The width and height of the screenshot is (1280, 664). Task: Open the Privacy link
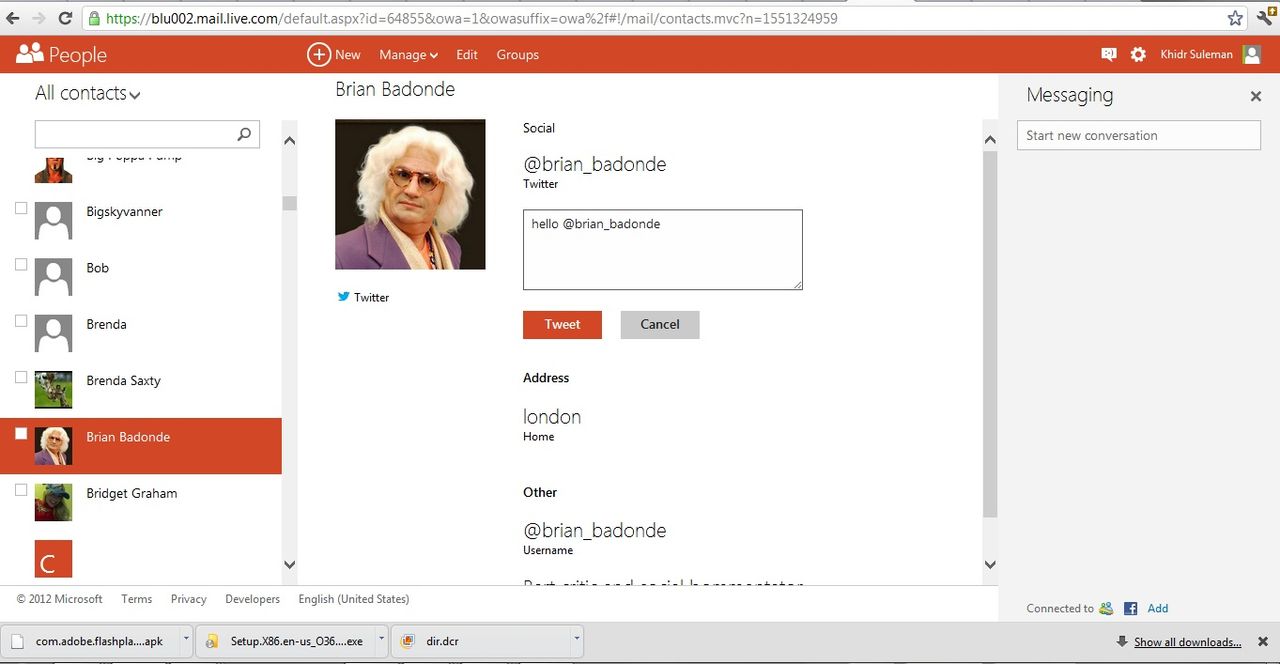(188, 599)
